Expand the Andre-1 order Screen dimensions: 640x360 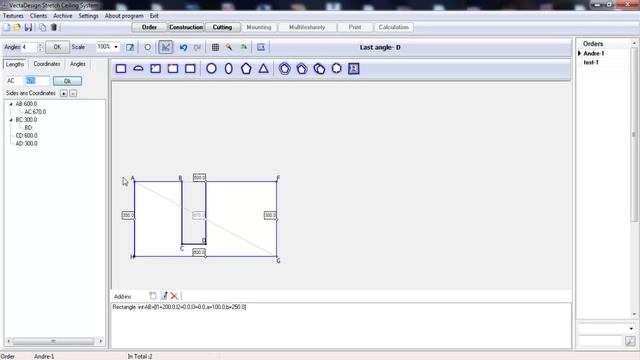point(579,53)
